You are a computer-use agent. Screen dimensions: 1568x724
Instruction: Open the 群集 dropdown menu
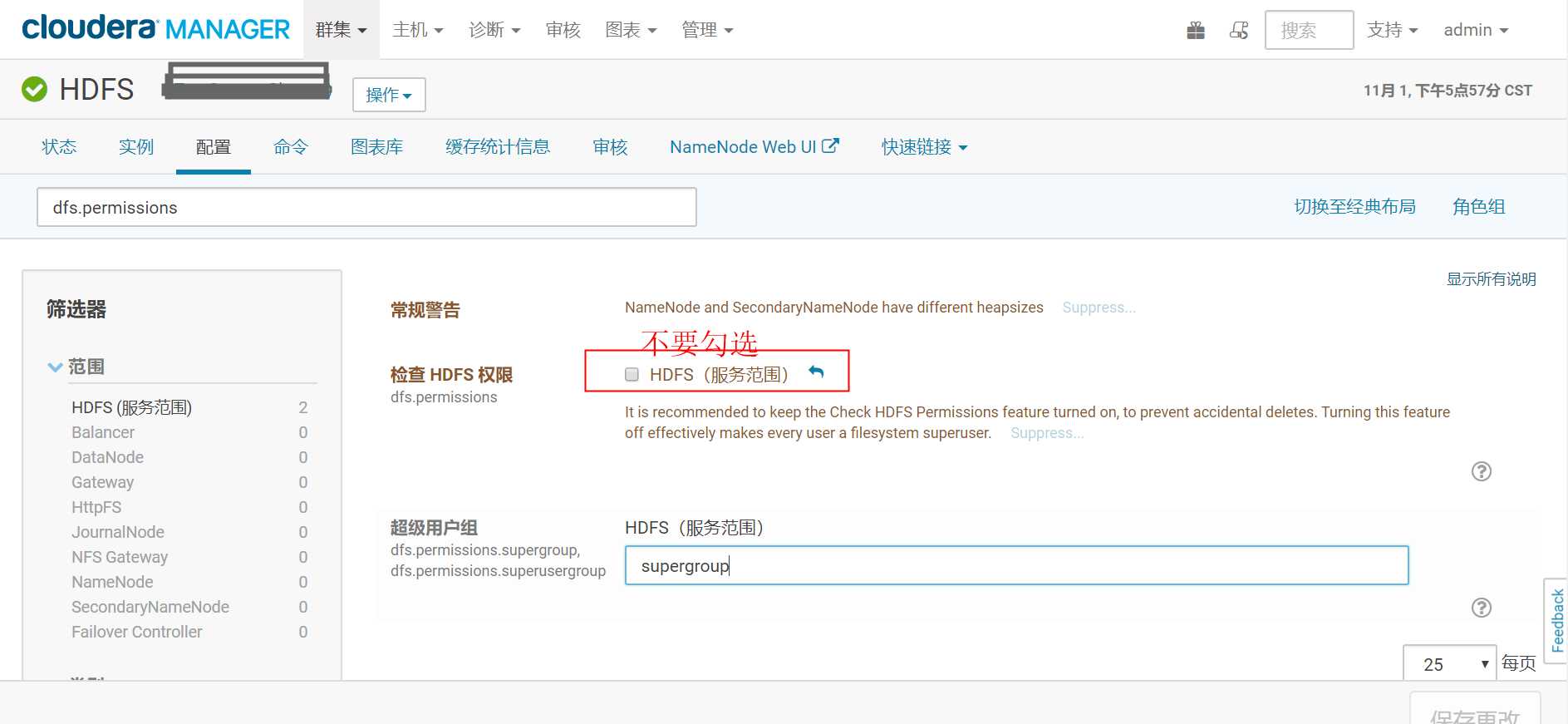click(x=341, y=30)
